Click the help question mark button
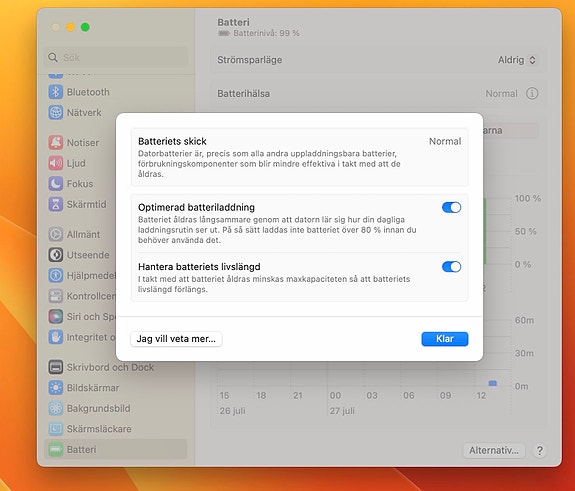The height and width of the screenshot is (491, 575). (539, 450)
